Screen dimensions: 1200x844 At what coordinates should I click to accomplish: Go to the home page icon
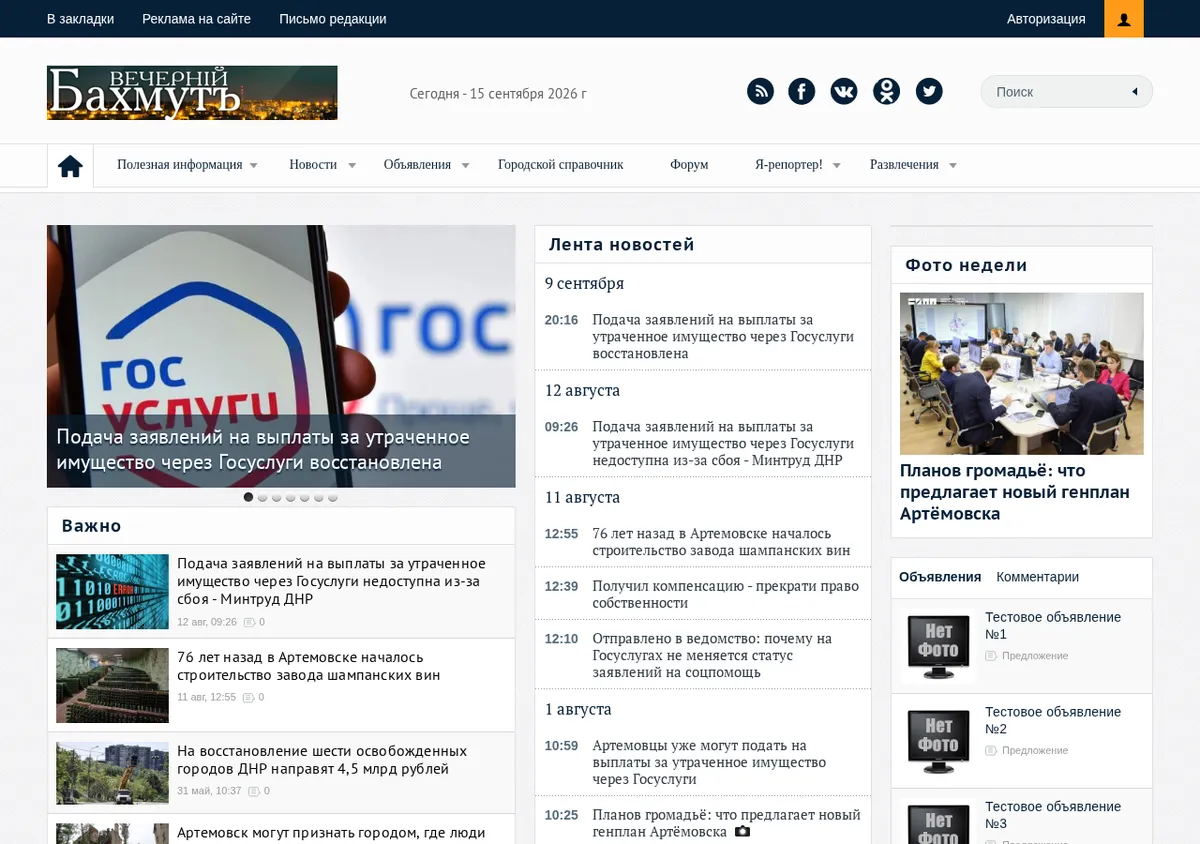[x=70, y=166]
